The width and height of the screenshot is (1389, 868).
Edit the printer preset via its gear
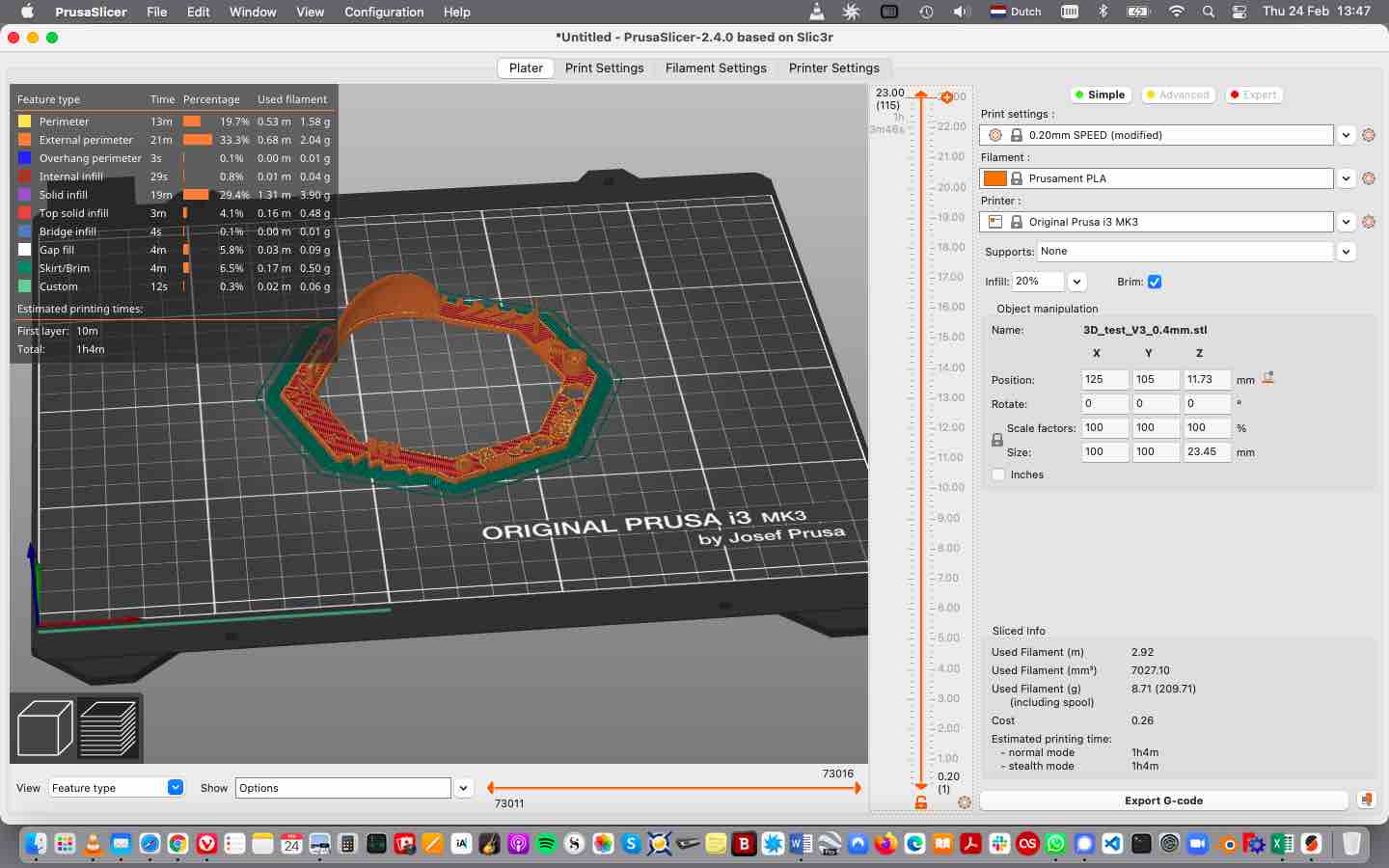(x=1369, y=222)
